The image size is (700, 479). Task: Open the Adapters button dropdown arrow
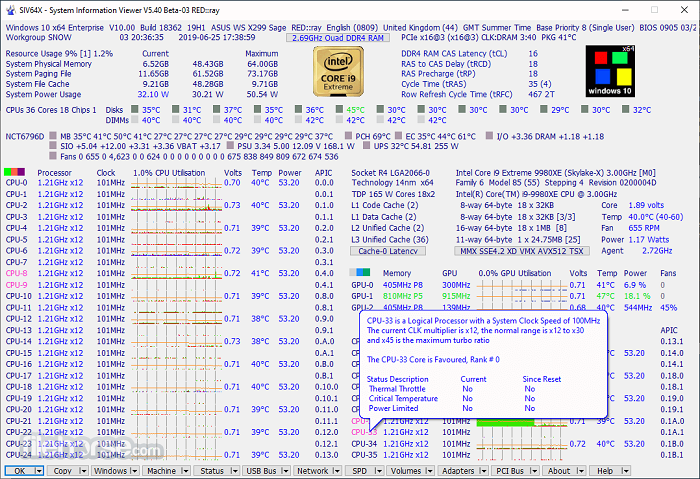click(x=483, y=471)
